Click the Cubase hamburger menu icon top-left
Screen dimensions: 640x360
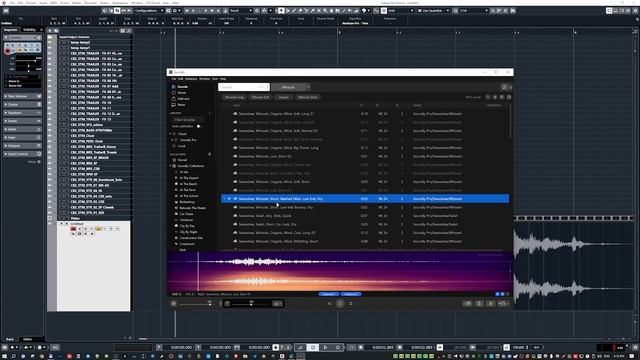pyautogui.click(x=6, y=11)
